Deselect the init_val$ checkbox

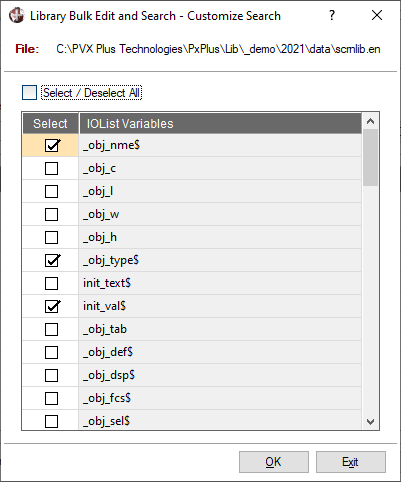click(52, 306)
